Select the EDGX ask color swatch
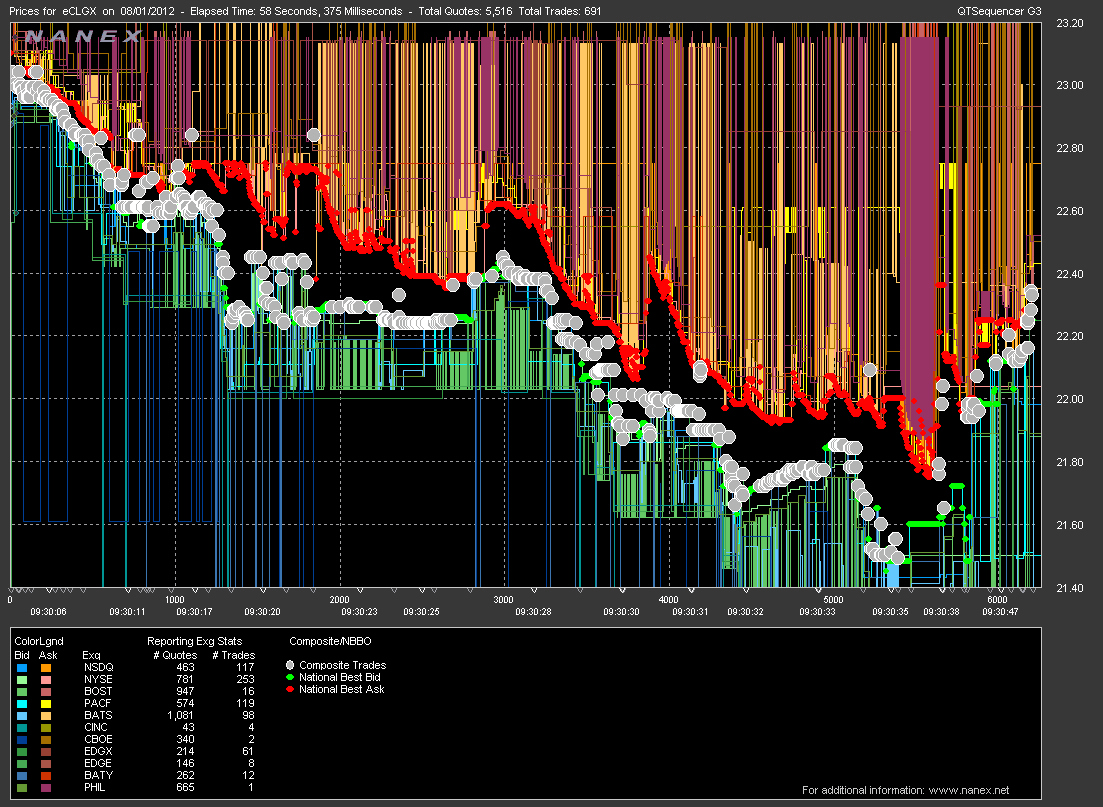The width and height of the screenshot is (1103, 807). point(46,751)
